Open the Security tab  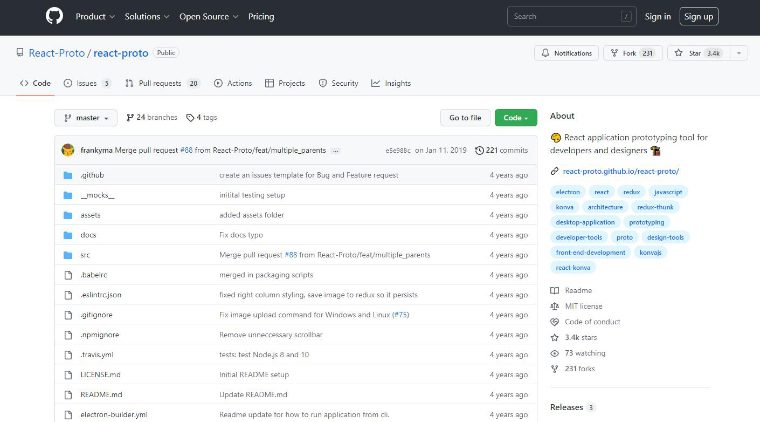[338, 83]
